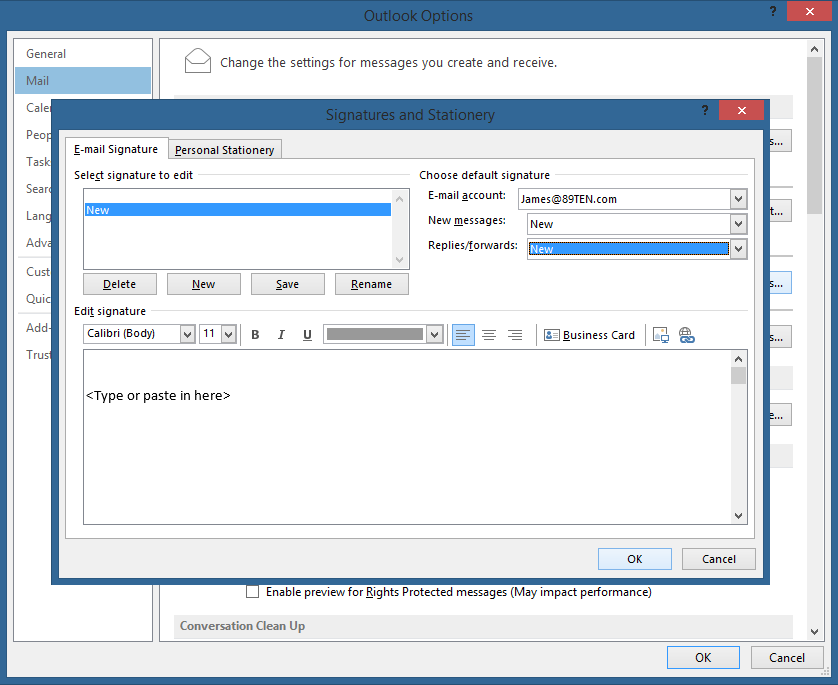Click Cancel in Outlook Options window
The height and width of the screenshot is (685, 838).
[x=787, y=658]
